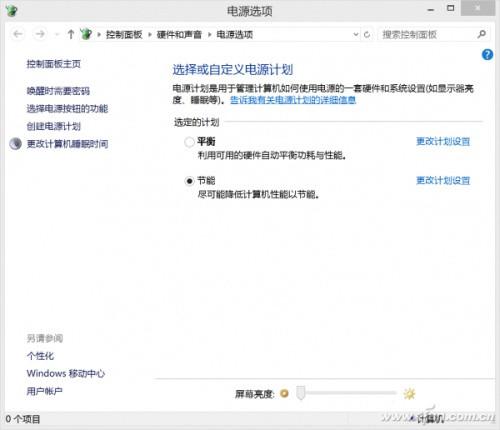Open 控制面板主页 in sidebar
Viewport: 500px width, 430px height.
(x=54, y=64)
